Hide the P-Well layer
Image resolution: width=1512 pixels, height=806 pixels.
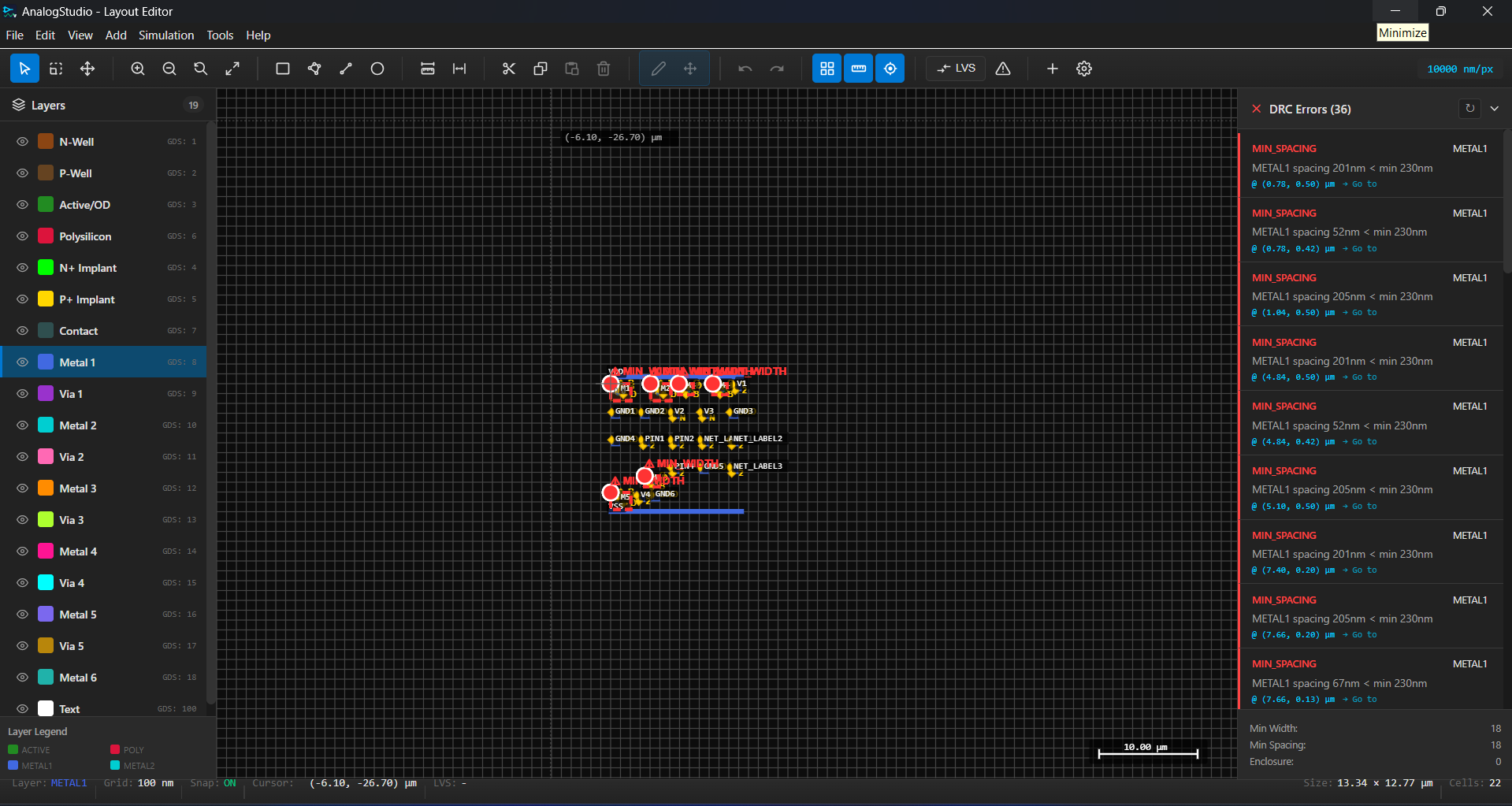pos(22,173)
